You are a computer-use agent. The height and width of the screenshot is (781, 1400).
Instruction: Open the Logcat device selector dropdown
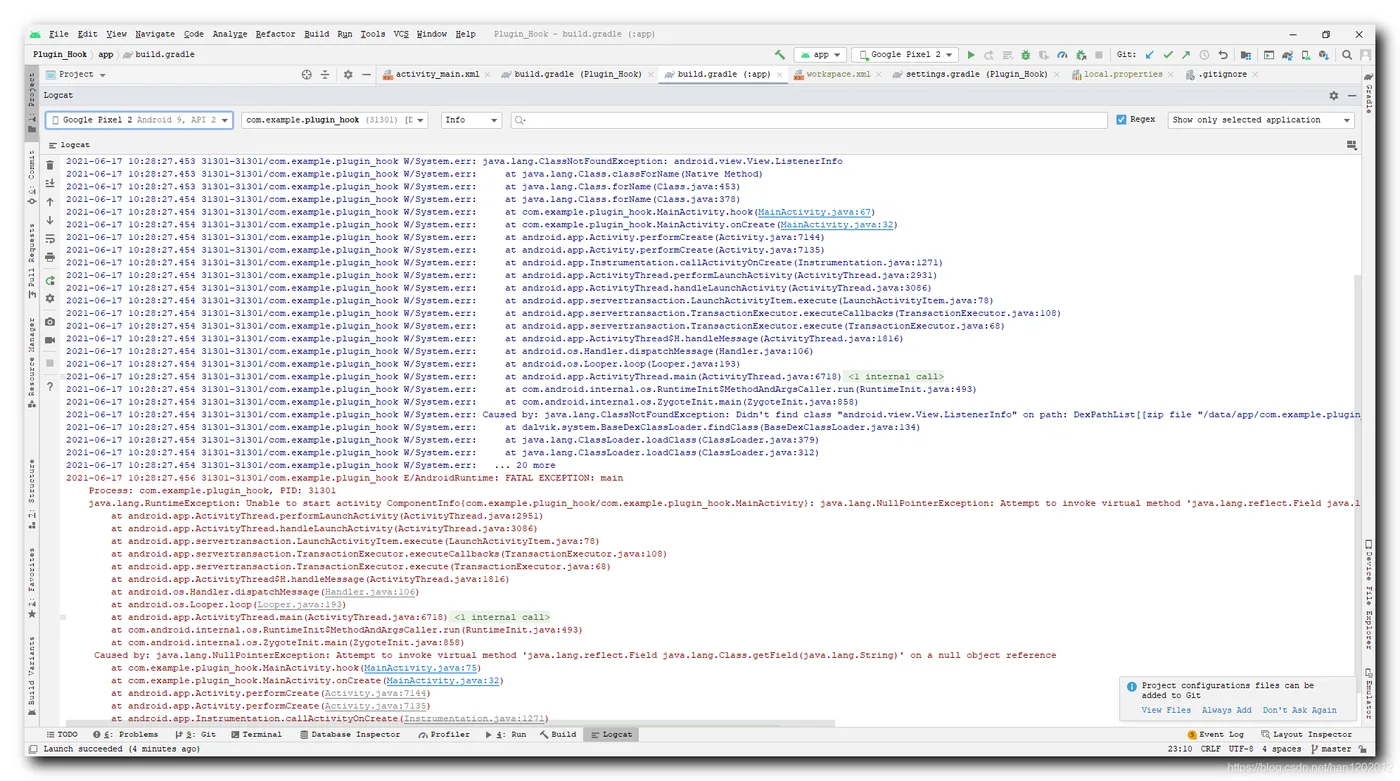[x=139, y=120]
